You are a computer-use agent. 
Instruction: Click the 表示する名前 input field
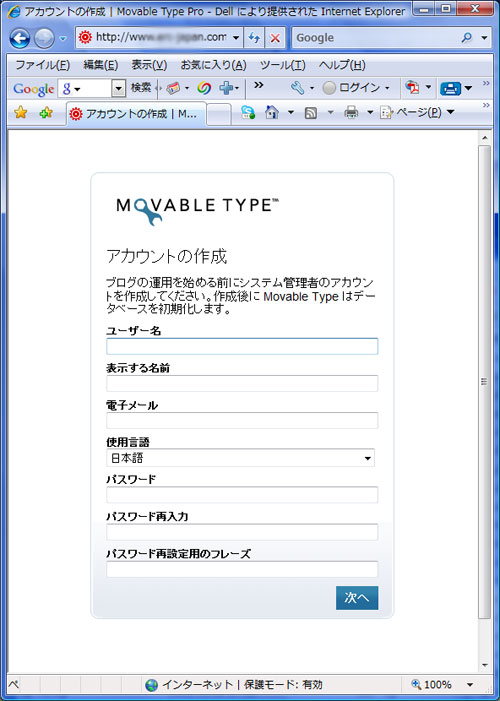click(x=242, y=384)
